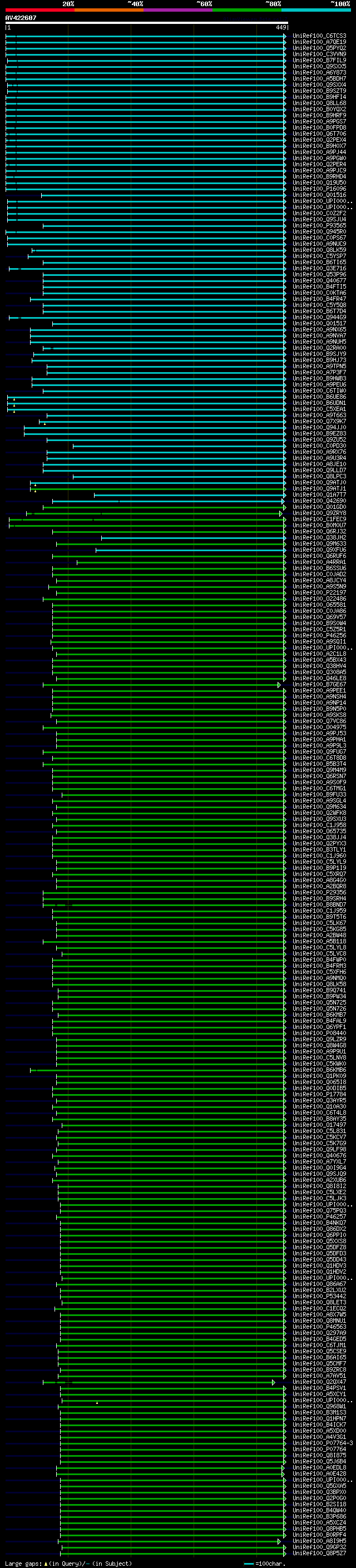
Task: Click the UniRef100_C5XEA1 label
Action: coord(319,409)
